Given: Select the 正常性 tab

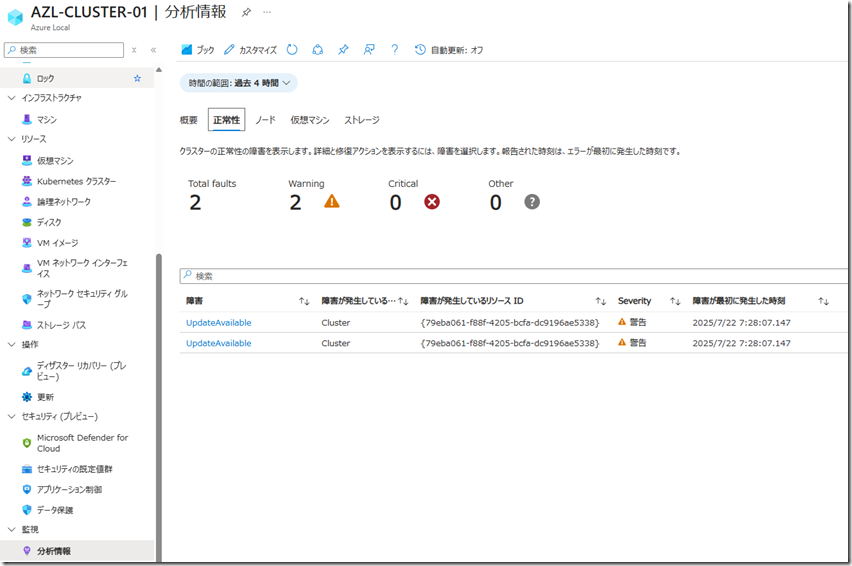Looking at the screenshot, I should (227, 120).
